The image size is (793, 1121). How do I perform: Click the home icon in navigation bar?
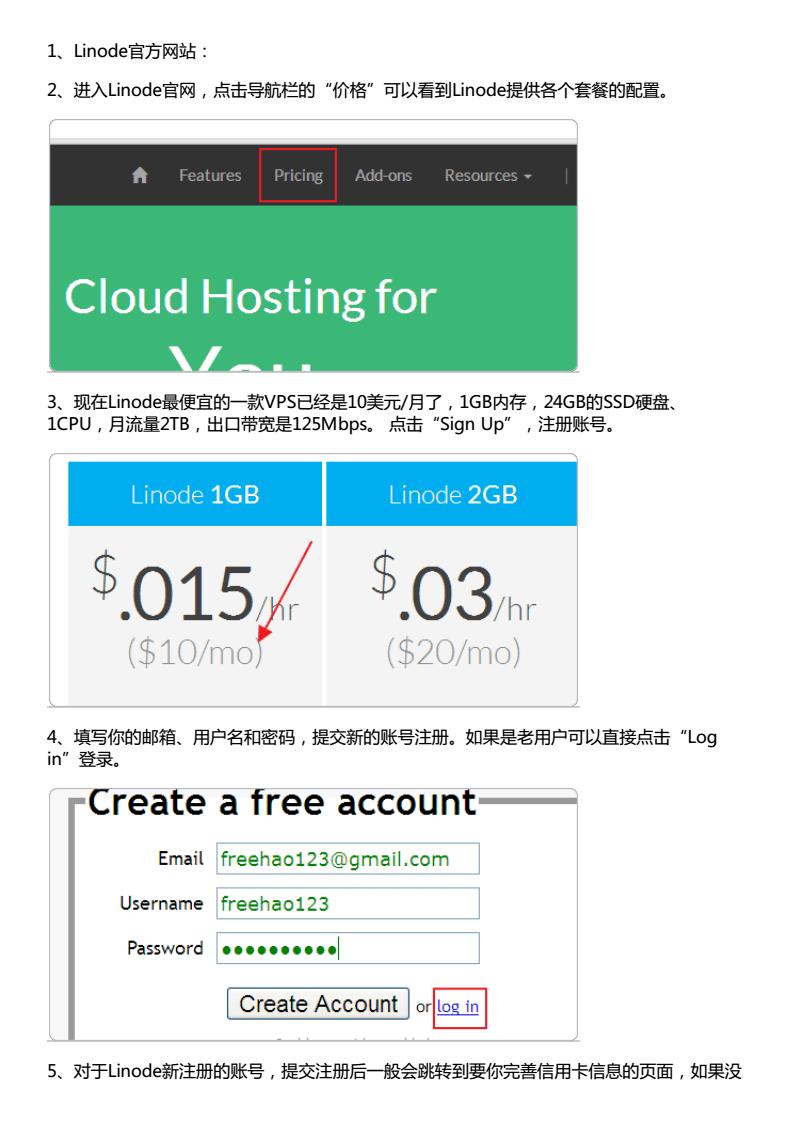(x=140, y=175)
